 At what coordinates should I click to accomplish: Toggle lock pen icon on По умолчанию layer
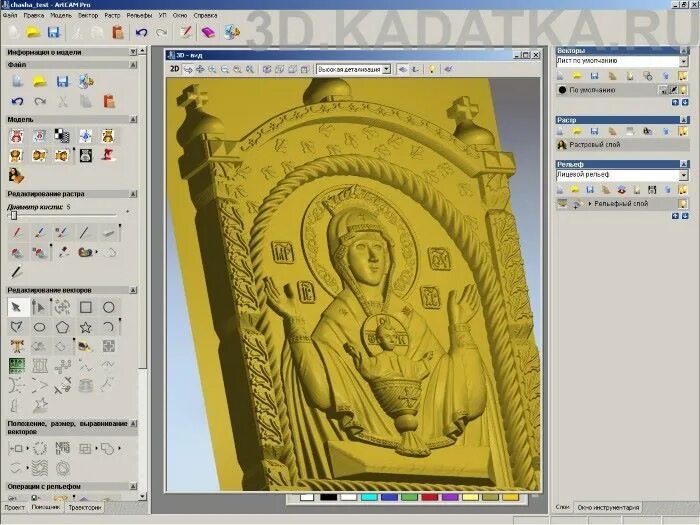[x=674, y=90]
